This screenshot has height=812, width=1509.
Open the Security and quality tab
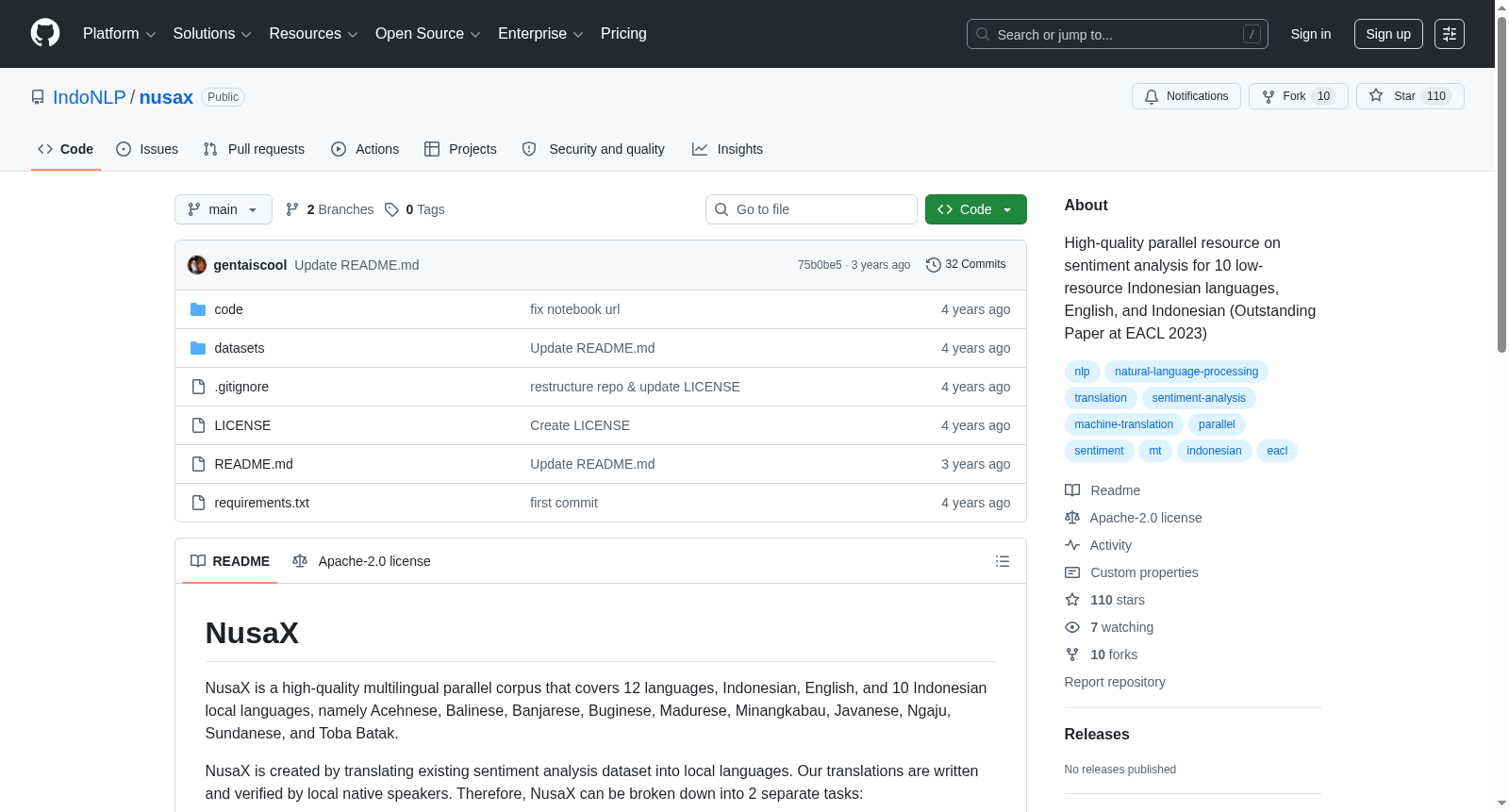(593, 149)
